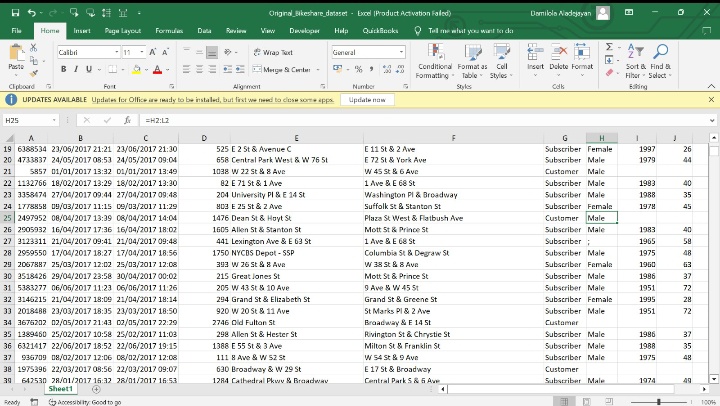
Task: Open the File tab
Action: pos(17,31)
